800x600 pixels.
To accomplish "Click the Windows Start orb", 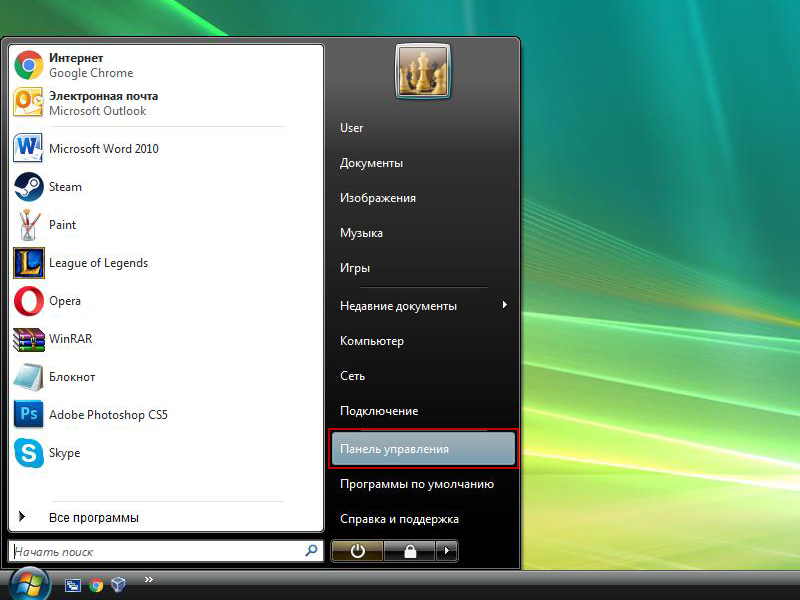I will click(30, 584).
